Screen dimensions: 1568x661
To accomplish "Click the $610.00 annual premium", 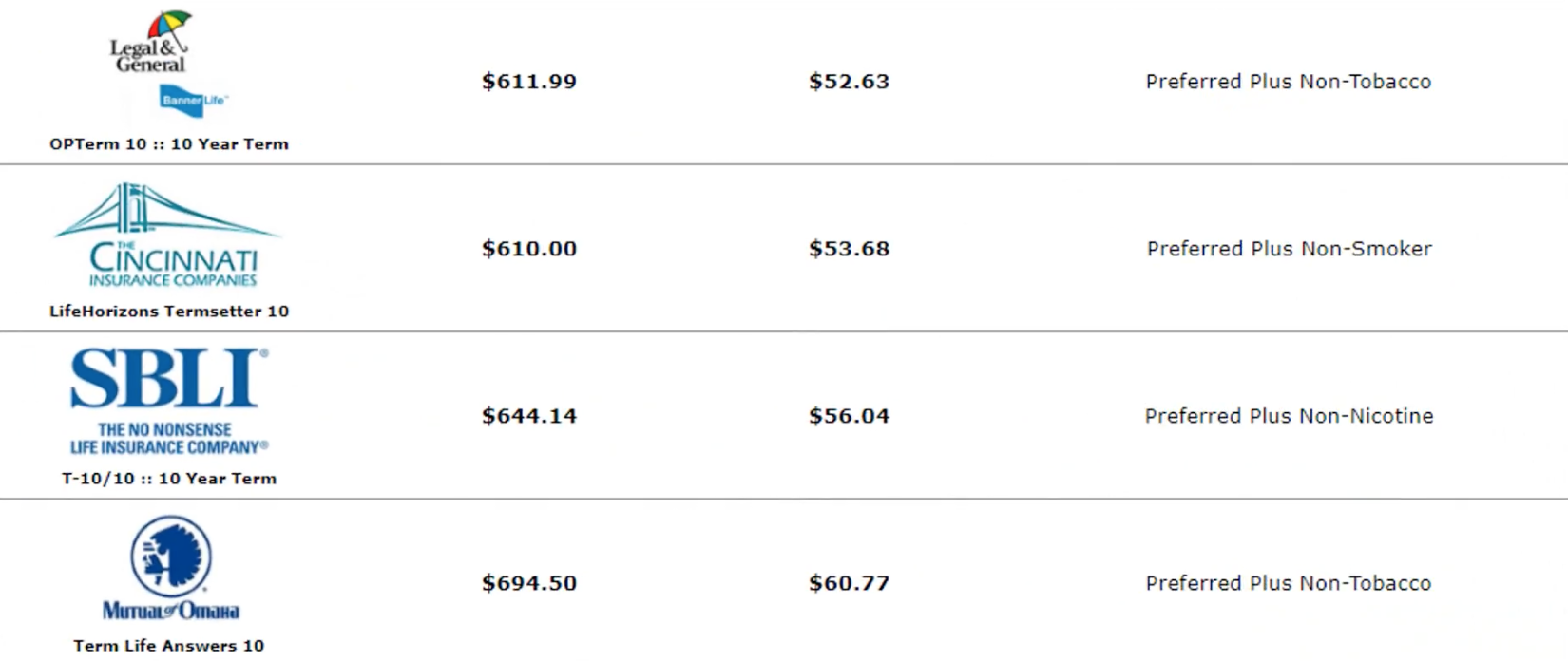I will coord(529,249).
